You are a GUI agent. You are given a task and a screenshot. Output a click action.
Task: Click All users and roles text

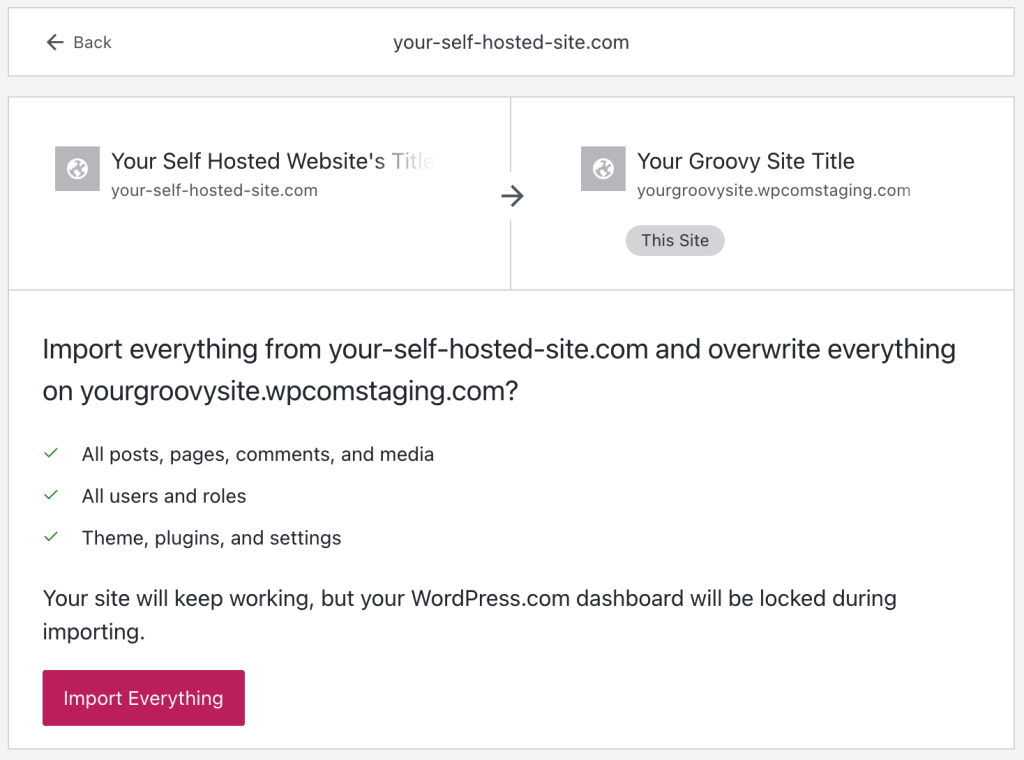pos(164,496)
